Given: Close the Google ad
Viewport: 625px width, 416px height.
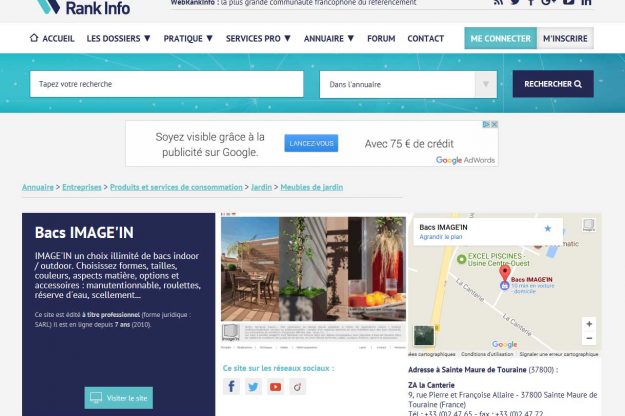Looking at the screenshot, I should point(493,125).
